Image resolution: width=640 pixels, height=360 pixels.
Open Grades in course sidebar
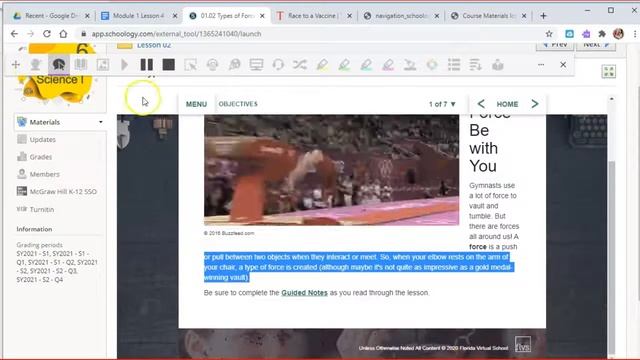click(41, 157)
